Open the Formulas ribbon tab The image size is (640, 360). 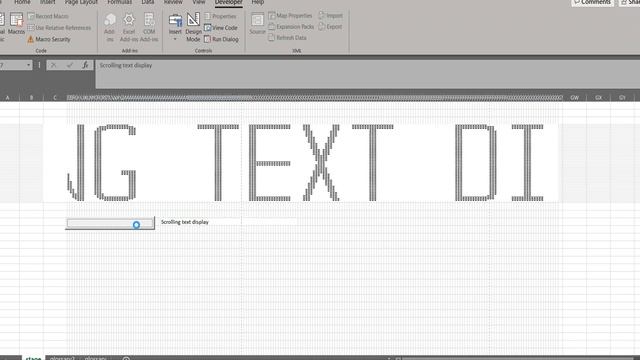click(x=120, y=2)
